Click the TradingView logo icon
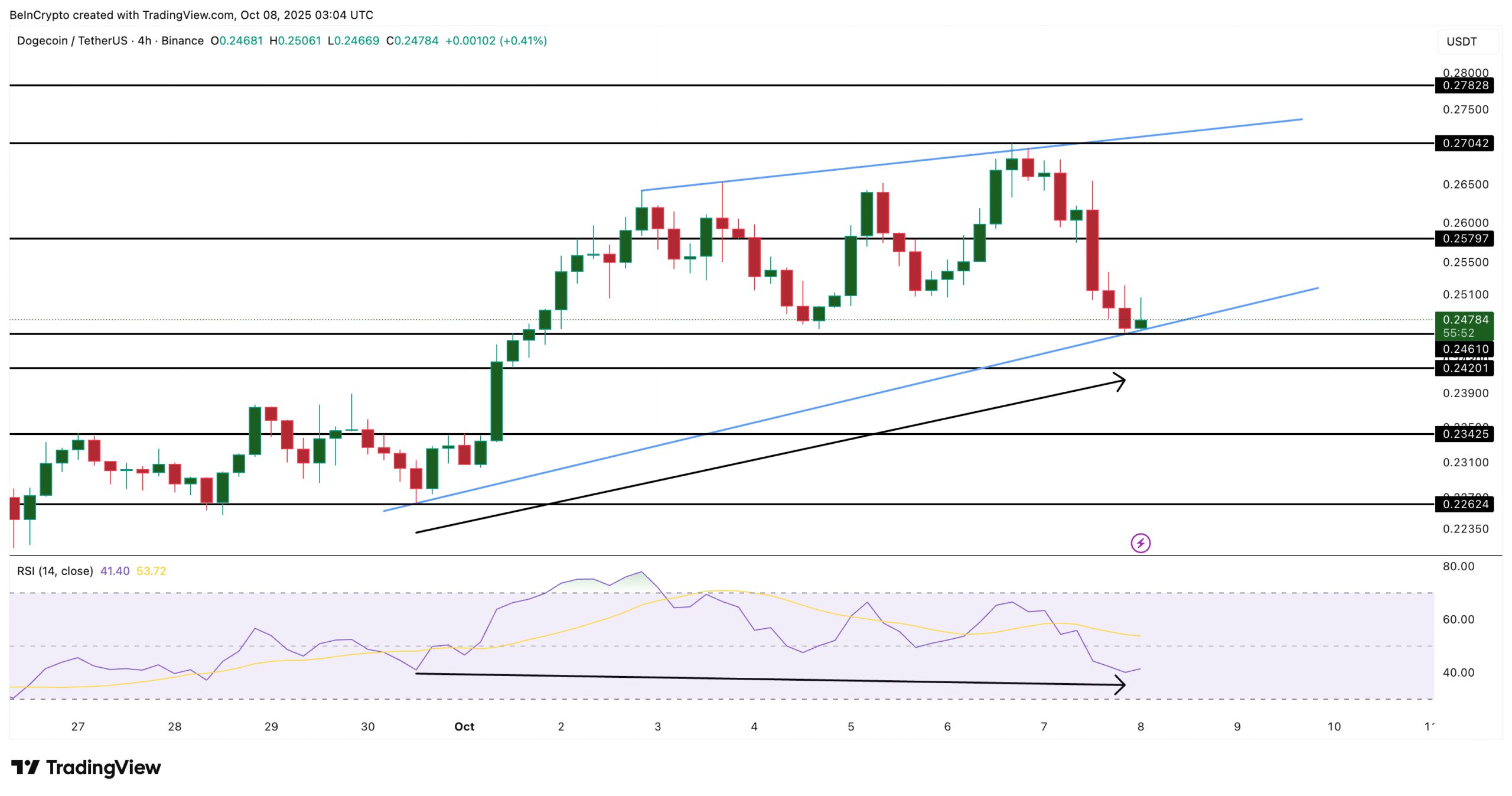The image size is (1512, 796). click(25, 767)
